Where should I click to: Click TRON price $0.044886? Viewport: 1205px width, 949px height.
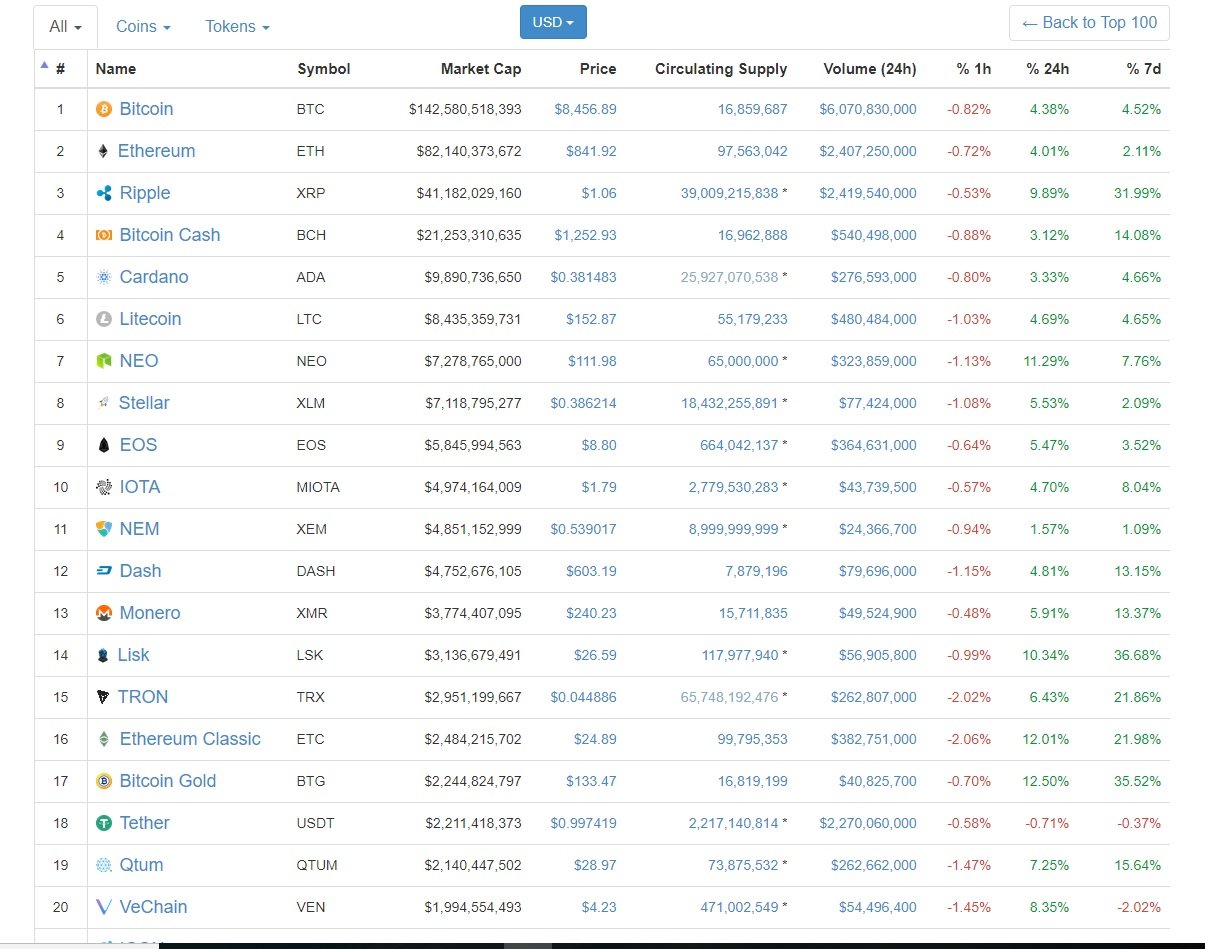[x=583, y=697]
